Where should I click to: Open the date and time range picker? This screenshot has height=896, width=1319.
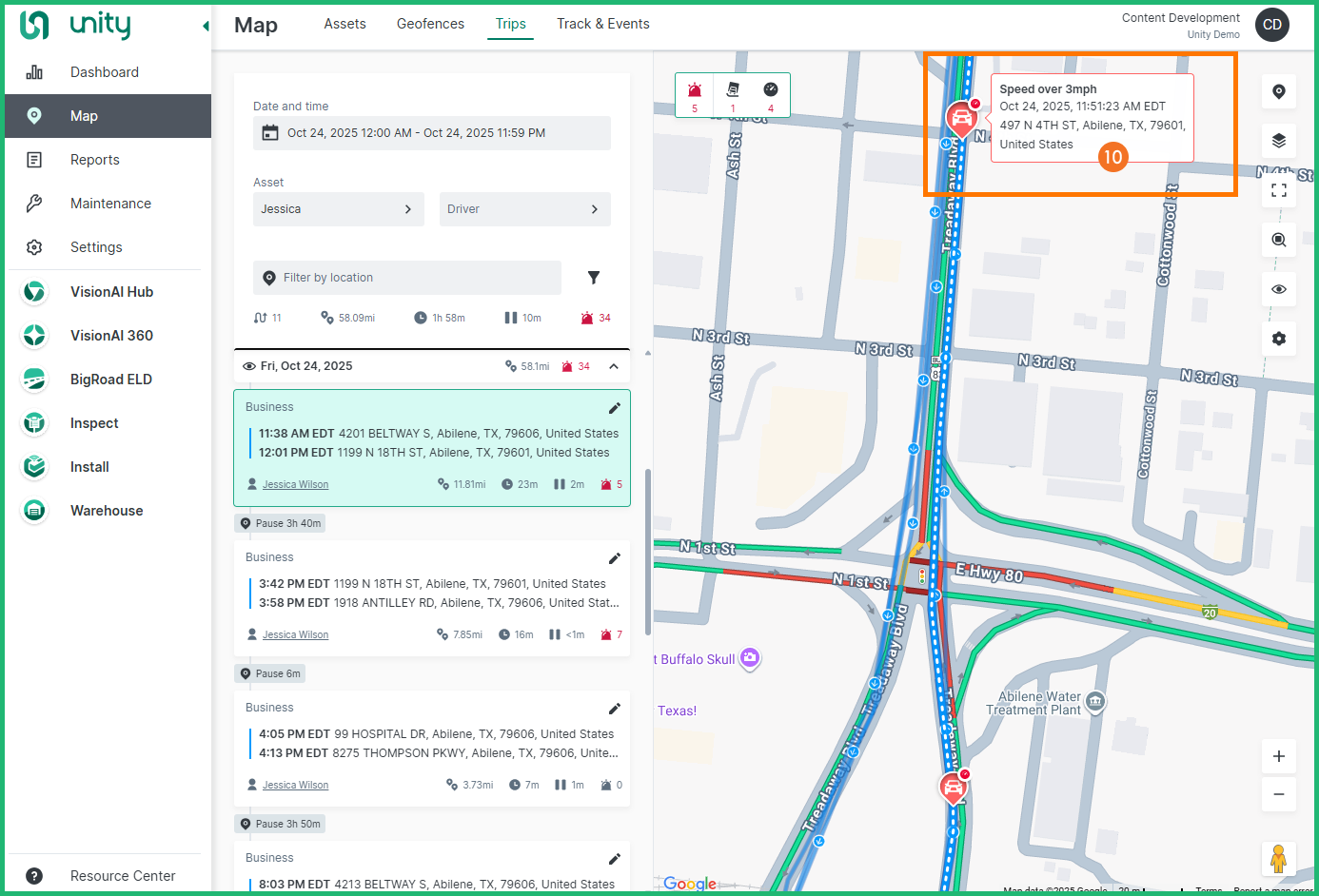pyautogui.click(x=431, y=133)
